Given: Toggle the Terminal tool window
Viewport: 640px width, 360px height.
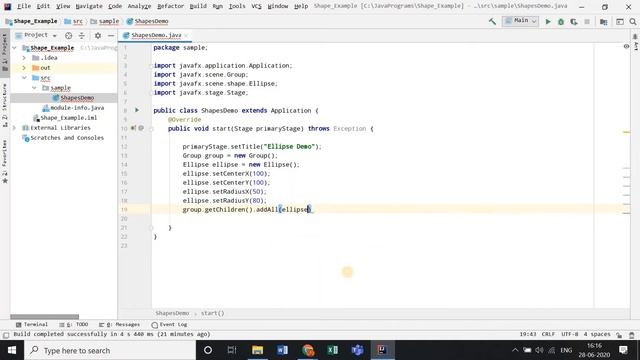Looking at the screenshot, I should click(x=32, y=325).
